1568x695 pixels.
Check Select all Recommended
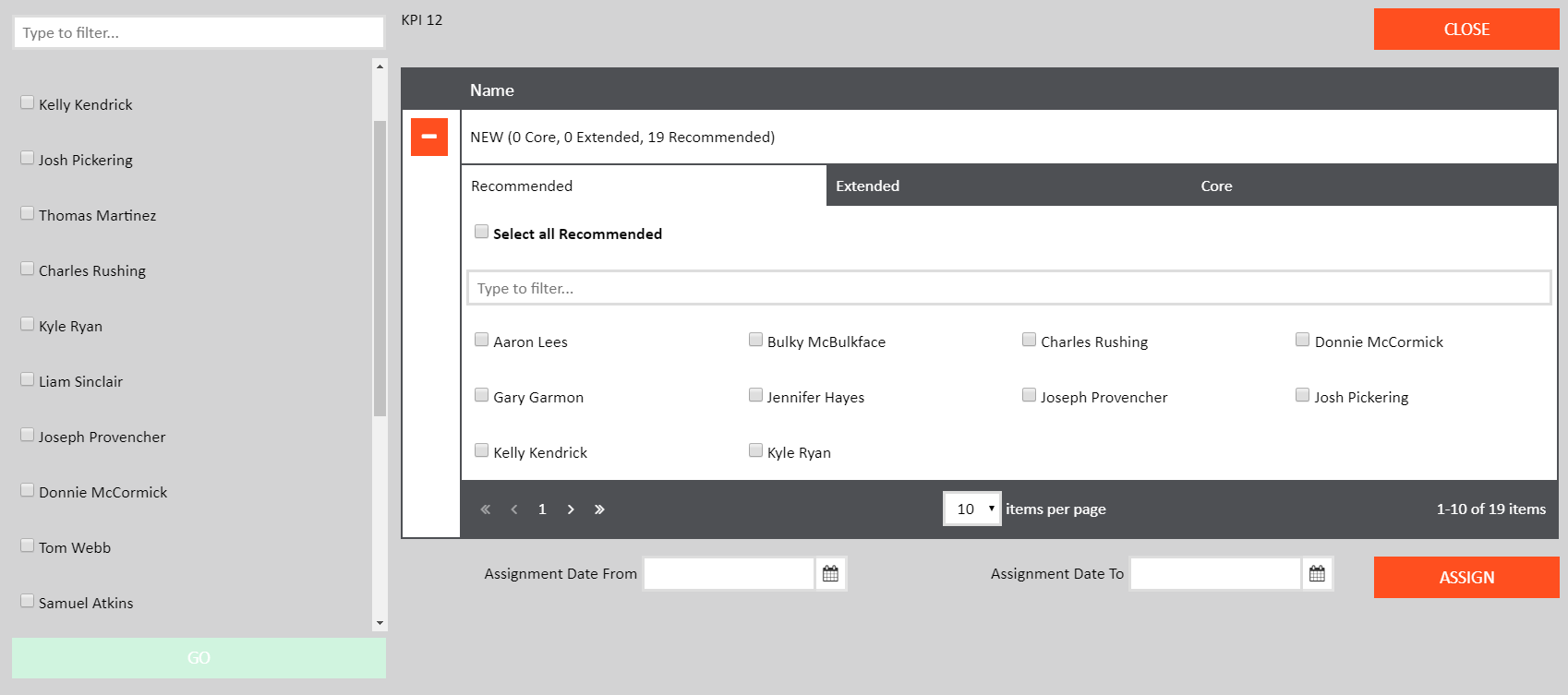coord(482,233)
